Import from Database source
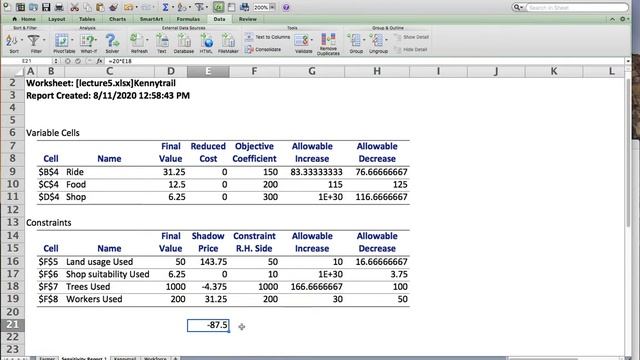The image size is (640, 360). point(184,44)
